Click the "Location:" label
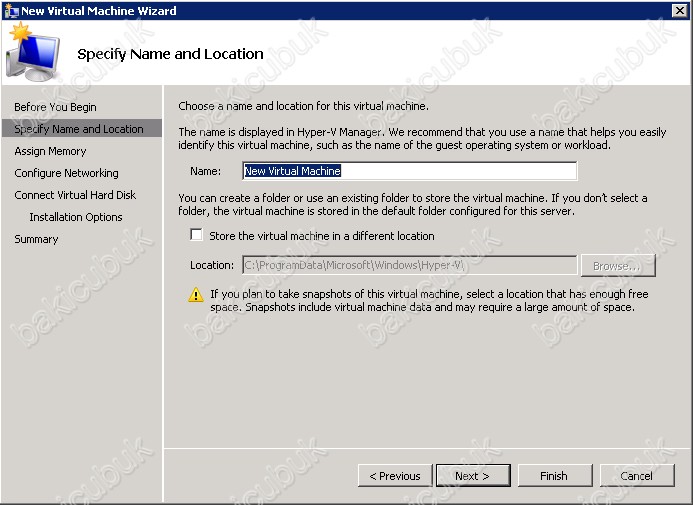693x505 pixels. pyautogui.click(x=212, y=265)
